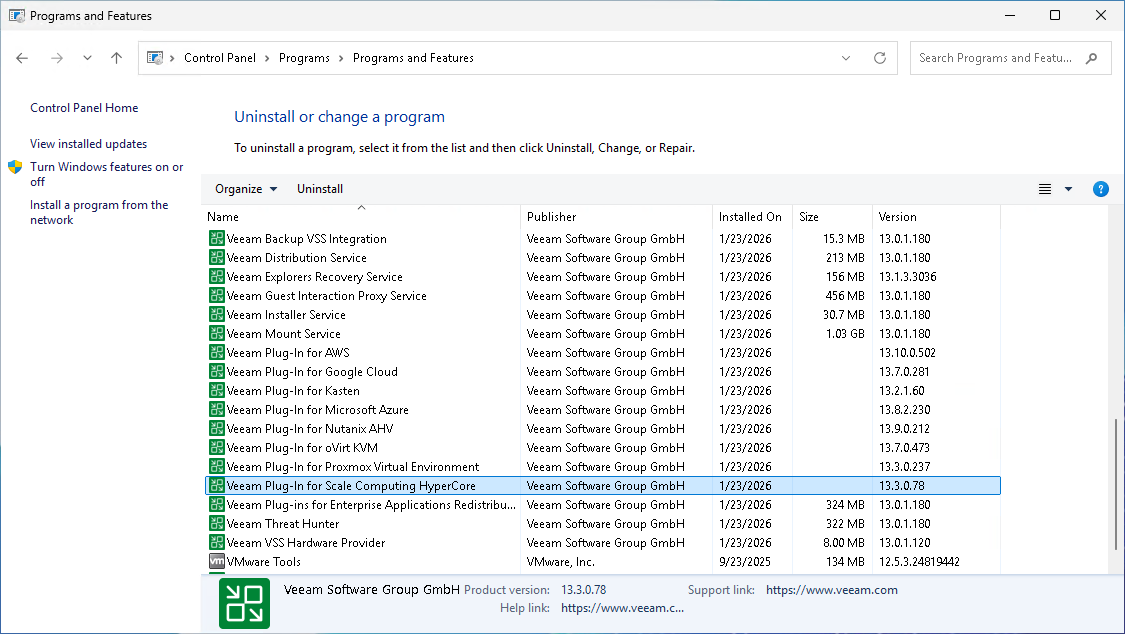
Task: Click Veeam Plug-In for Kasten icon
Action: tap(217, 390)
